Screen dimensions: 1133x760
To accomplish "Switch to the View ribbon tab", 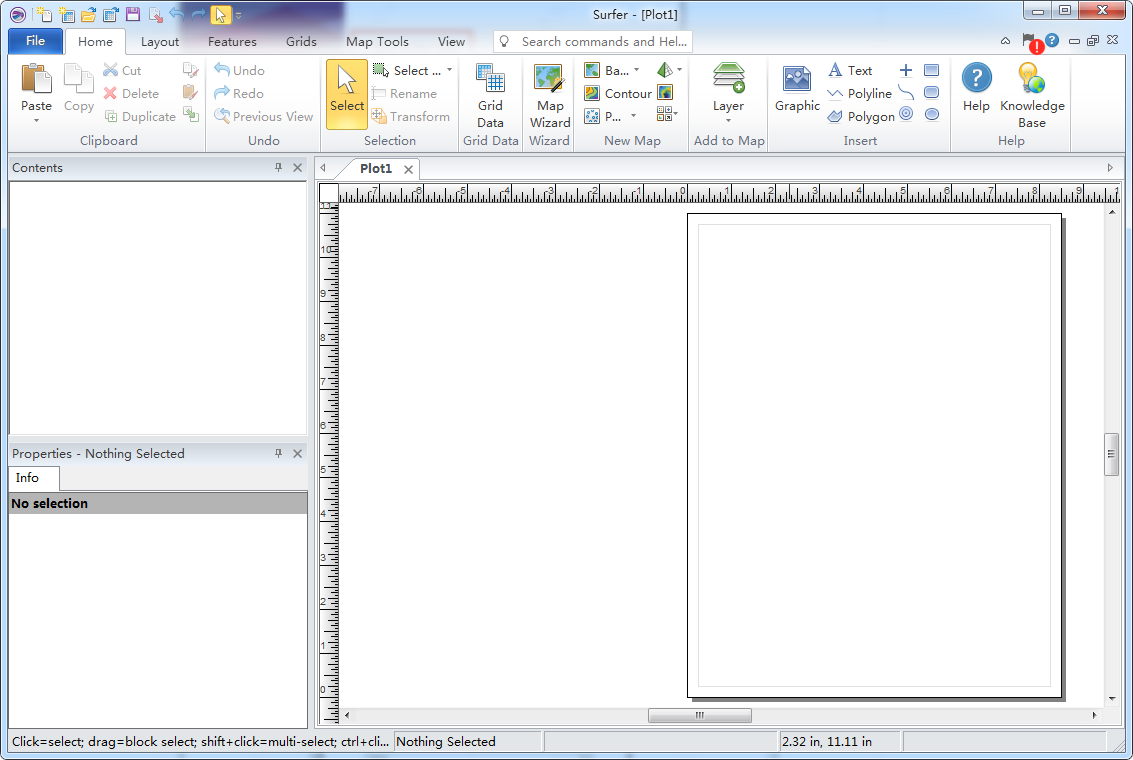I will [x=451, y=42].
